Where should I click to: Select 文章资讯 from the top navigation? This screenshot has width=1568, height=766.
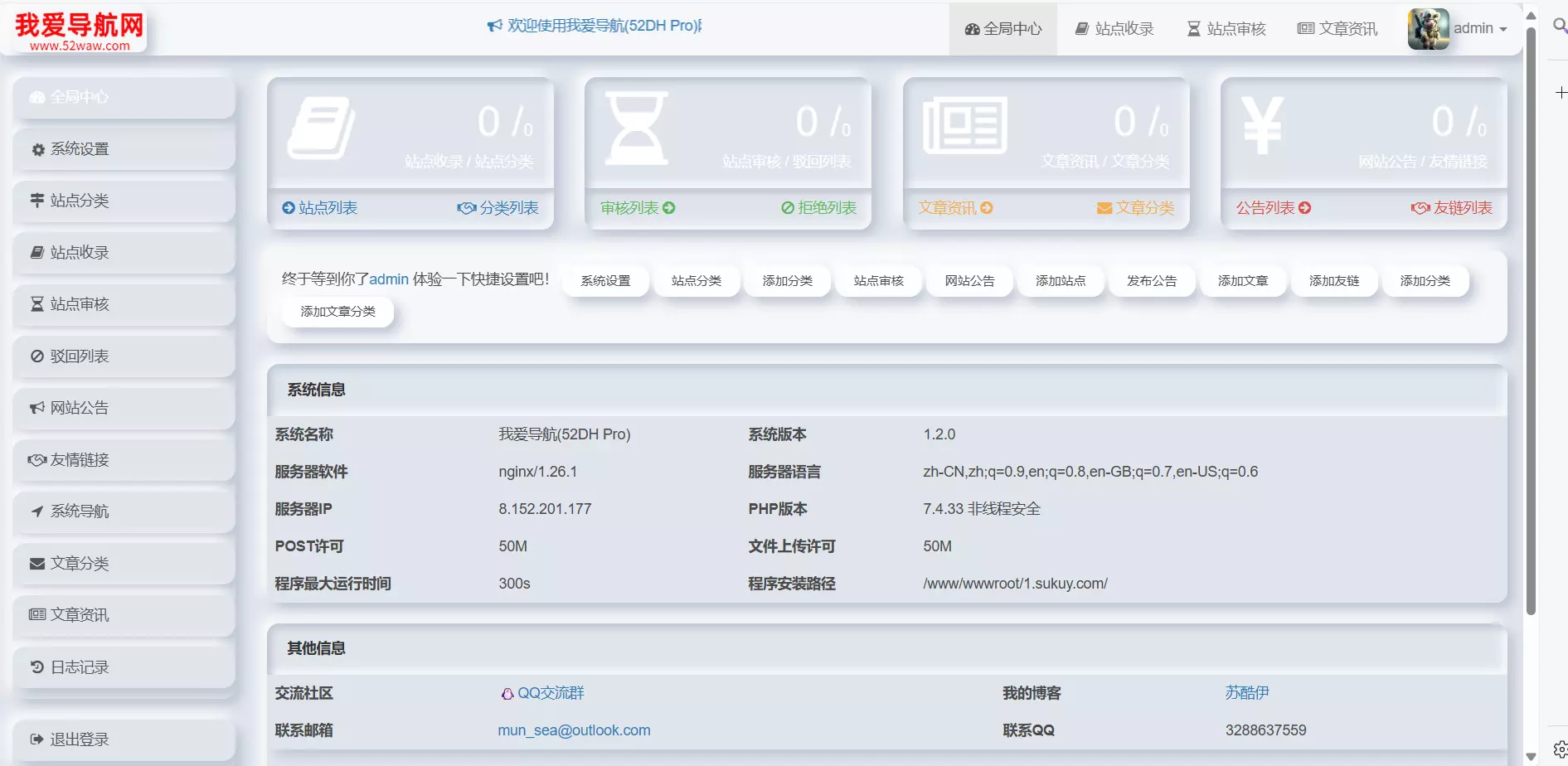(1337, 27)
